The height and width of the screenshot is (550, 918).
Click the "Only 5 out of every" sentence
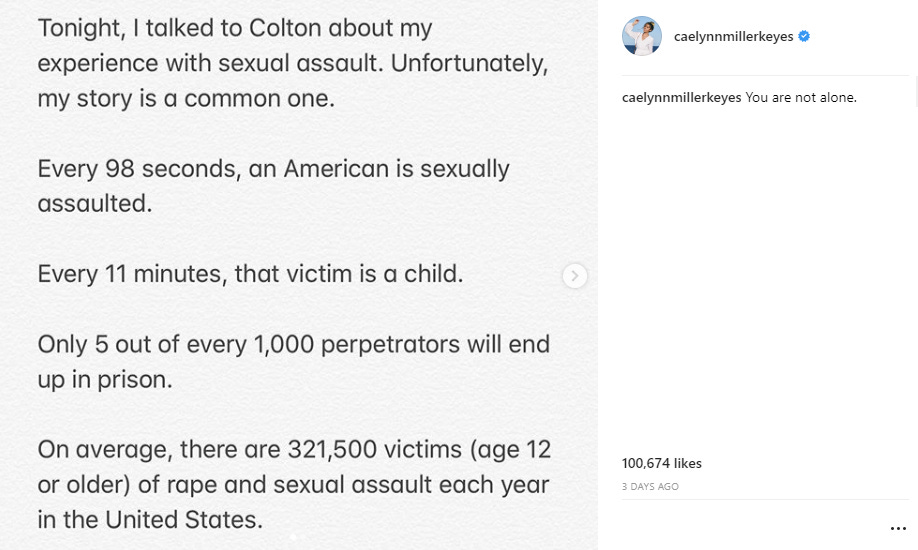point(293,362)
